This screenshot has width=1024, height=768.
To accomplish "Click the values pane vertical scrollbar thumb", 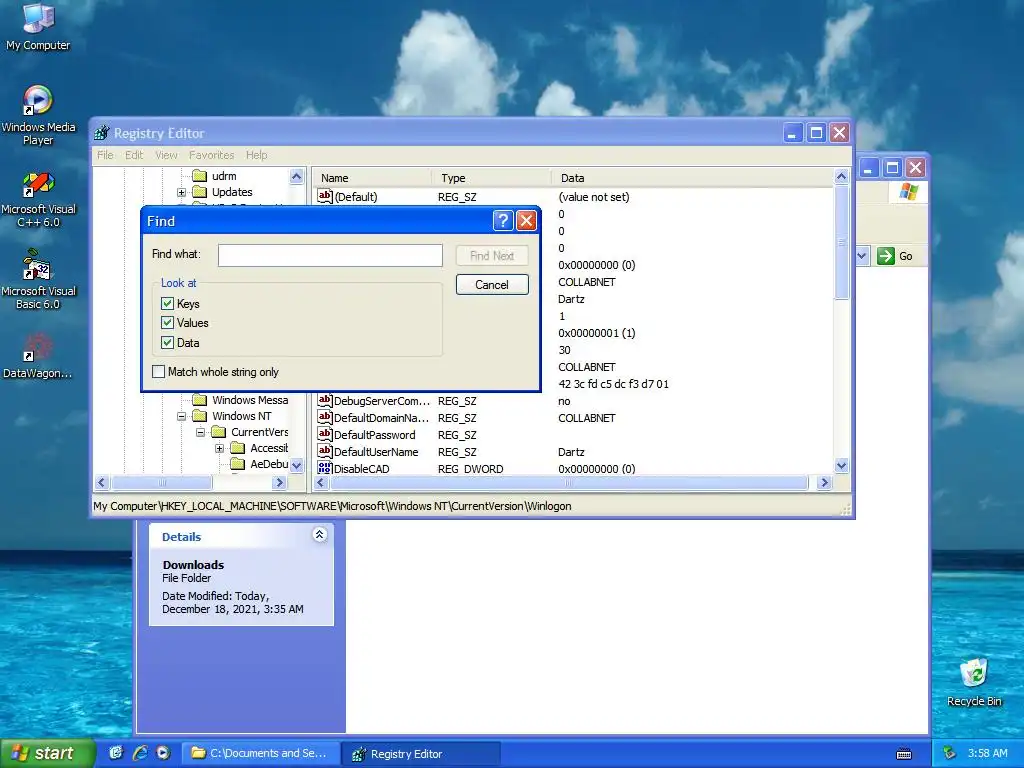I will 841,242.
